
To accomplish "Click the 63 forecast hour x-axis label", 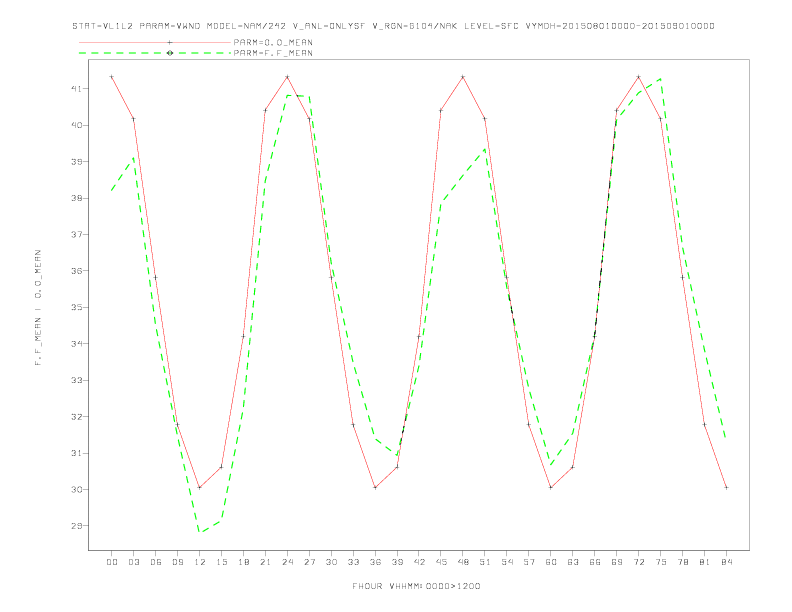I will pos(573,562).
